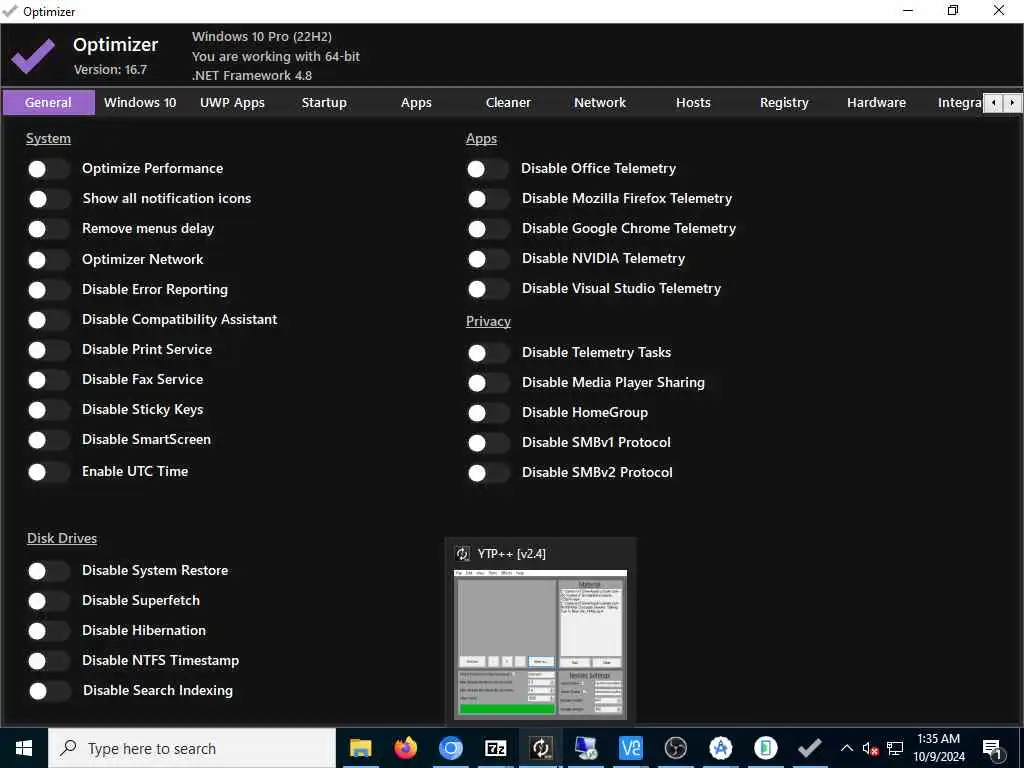
Task: Toggle Disable Visual Studio Telemetry
Action: click(488, 289)
